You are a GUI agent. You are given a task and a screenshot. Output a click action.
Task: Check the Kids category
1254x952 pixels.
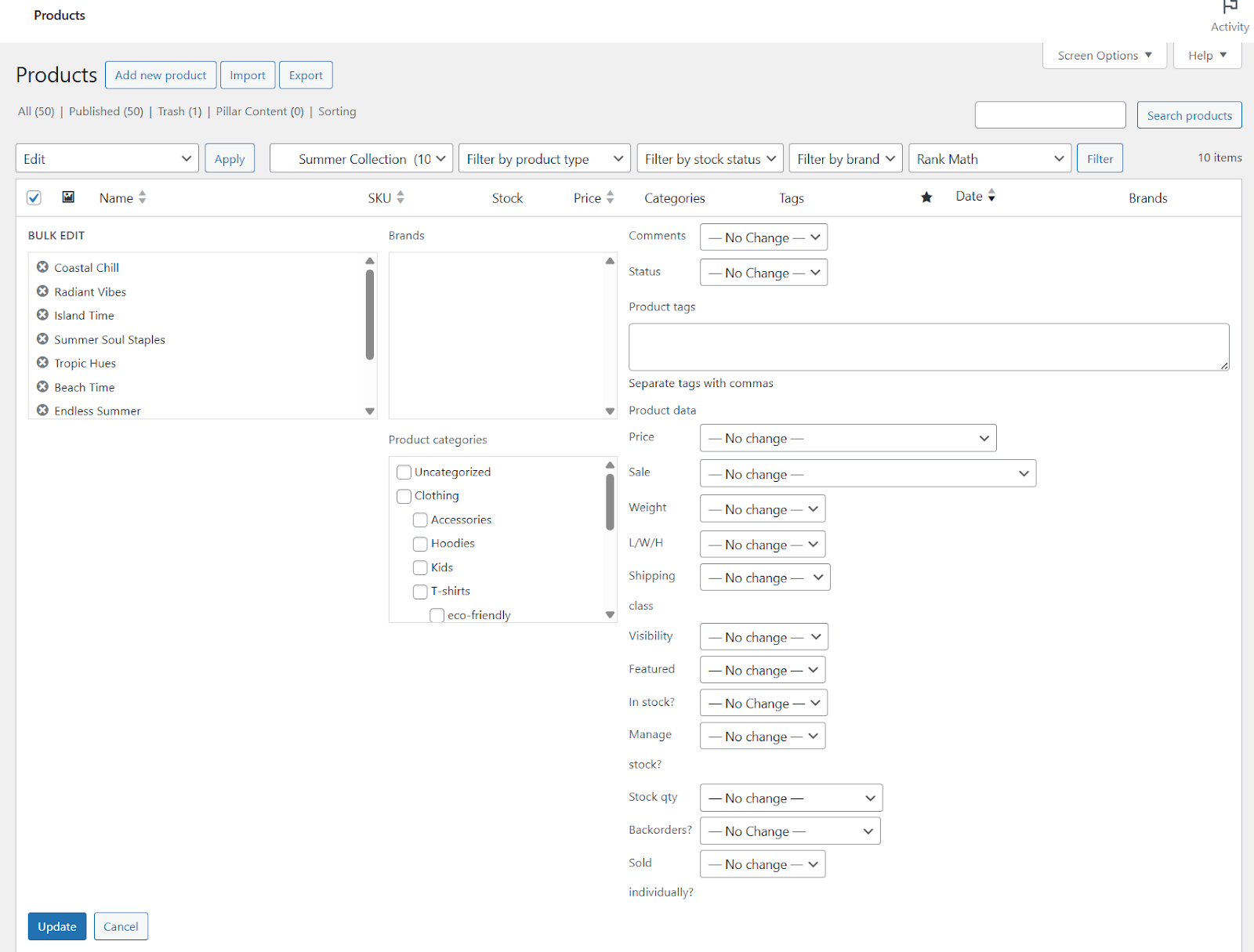pyautogui.click(x=421, y=568)
